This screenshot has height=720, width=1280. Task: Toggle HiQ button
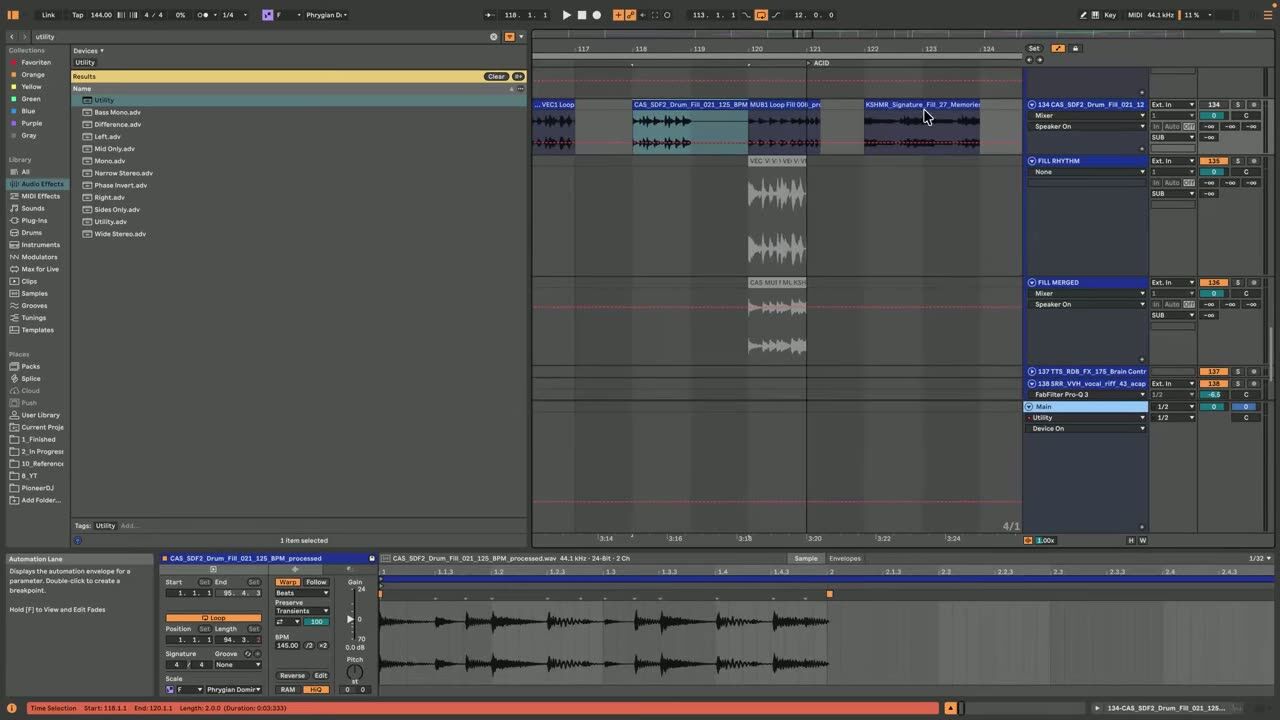click(316, 689)
